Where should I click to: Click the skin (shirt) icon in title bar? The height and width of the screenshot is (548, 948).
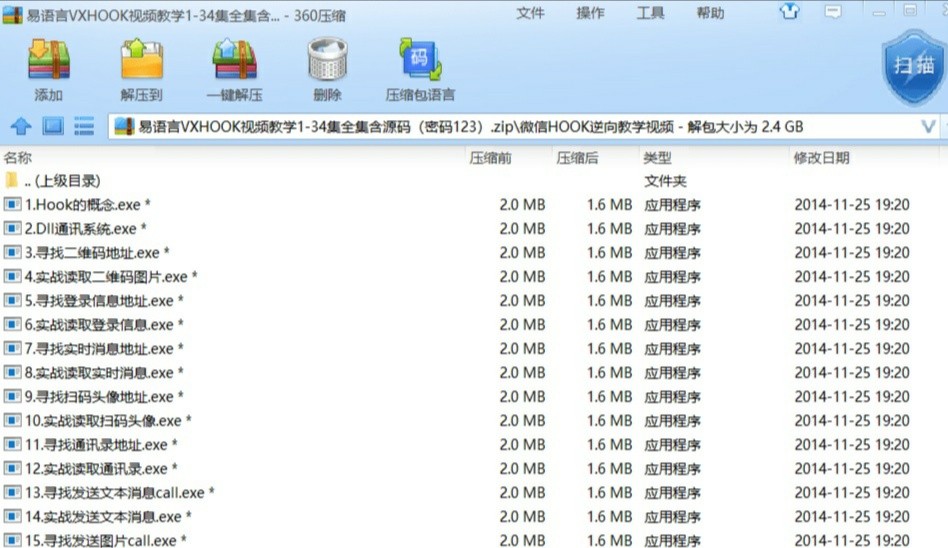click(x=789, y=11)
